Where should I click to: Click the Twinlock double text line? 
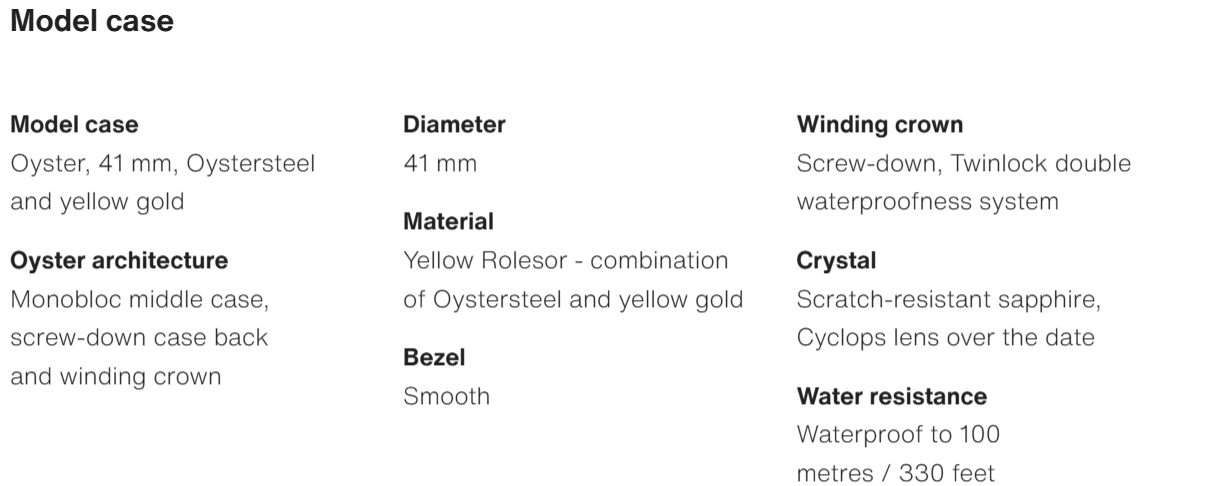[x=964, y=163]
